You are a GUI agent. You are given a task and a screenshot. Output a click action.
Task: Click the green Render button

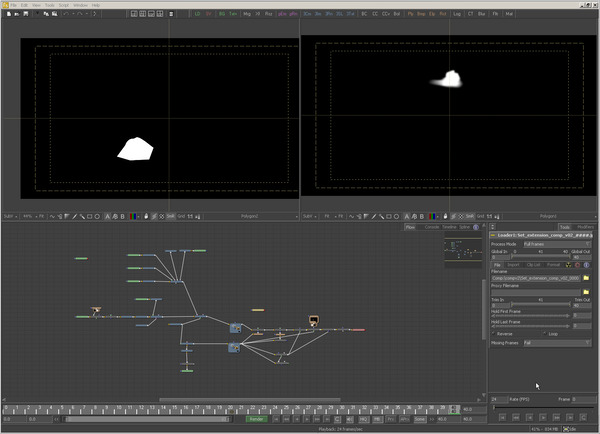pyautogui.click(x=256, y=419)
